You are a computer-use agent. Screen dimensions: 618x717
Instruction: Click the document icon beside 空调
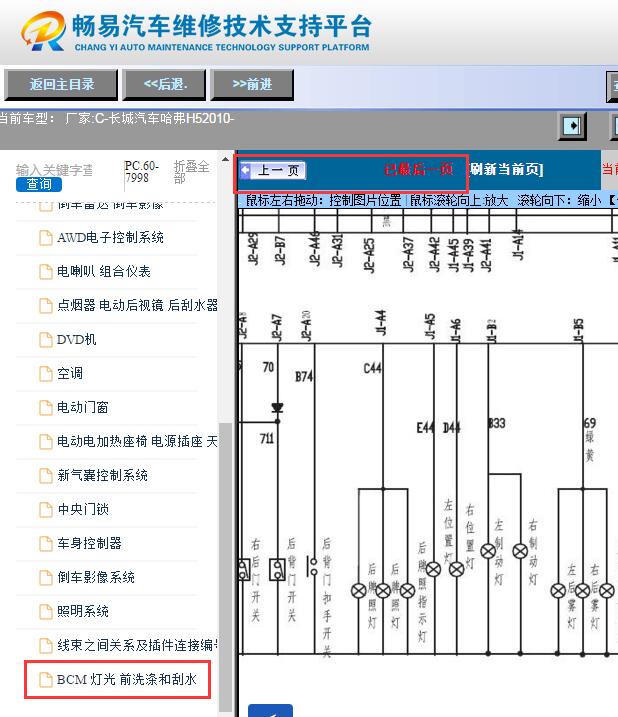tap(46, 374)
